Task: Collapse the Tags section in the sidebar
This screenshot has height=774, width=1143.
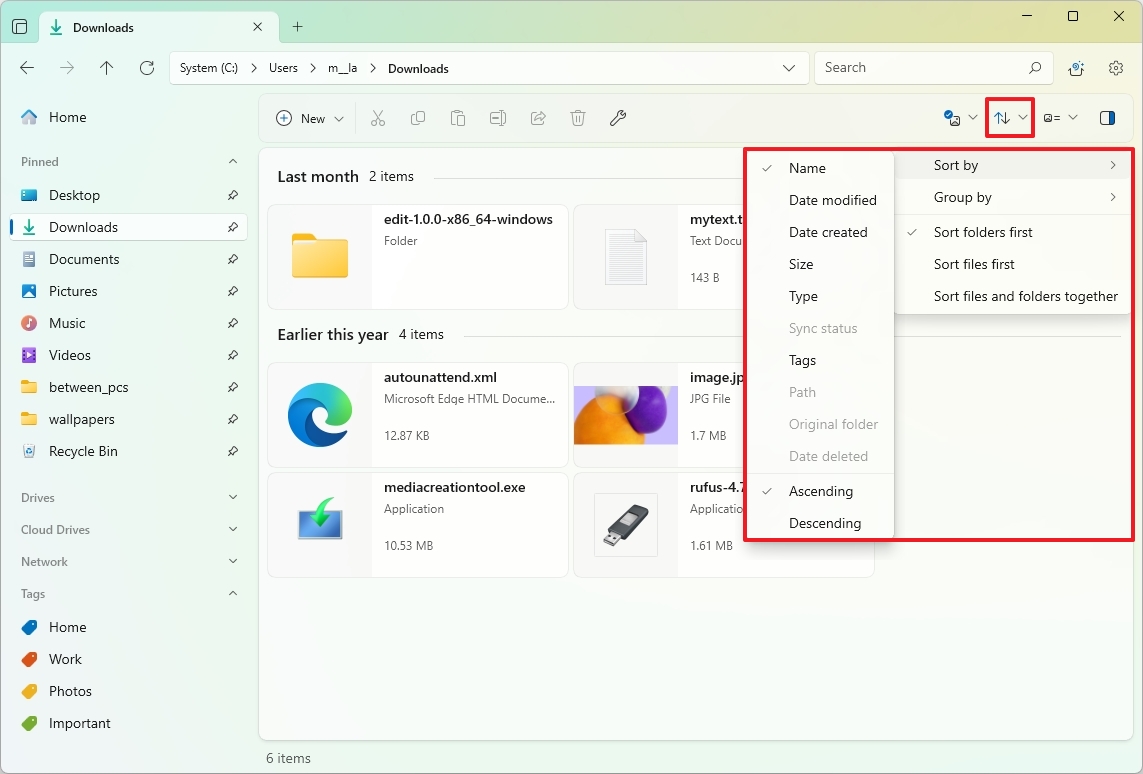Action: click(232, 594)
